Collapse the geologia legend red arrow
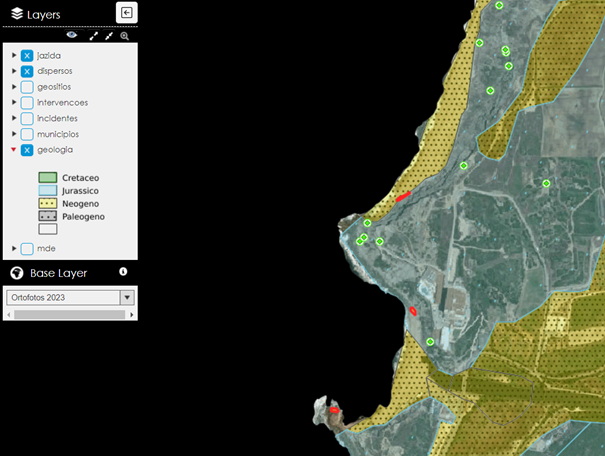Image resolution: width=605 pixels, height=456 pixels. (14, 149)
